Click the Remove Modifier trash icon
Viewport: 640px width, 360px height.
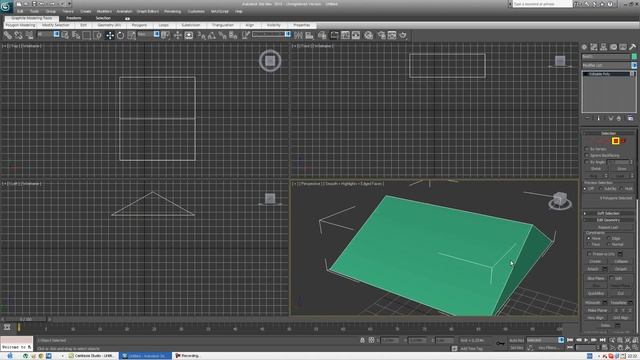tap(619, 118)
